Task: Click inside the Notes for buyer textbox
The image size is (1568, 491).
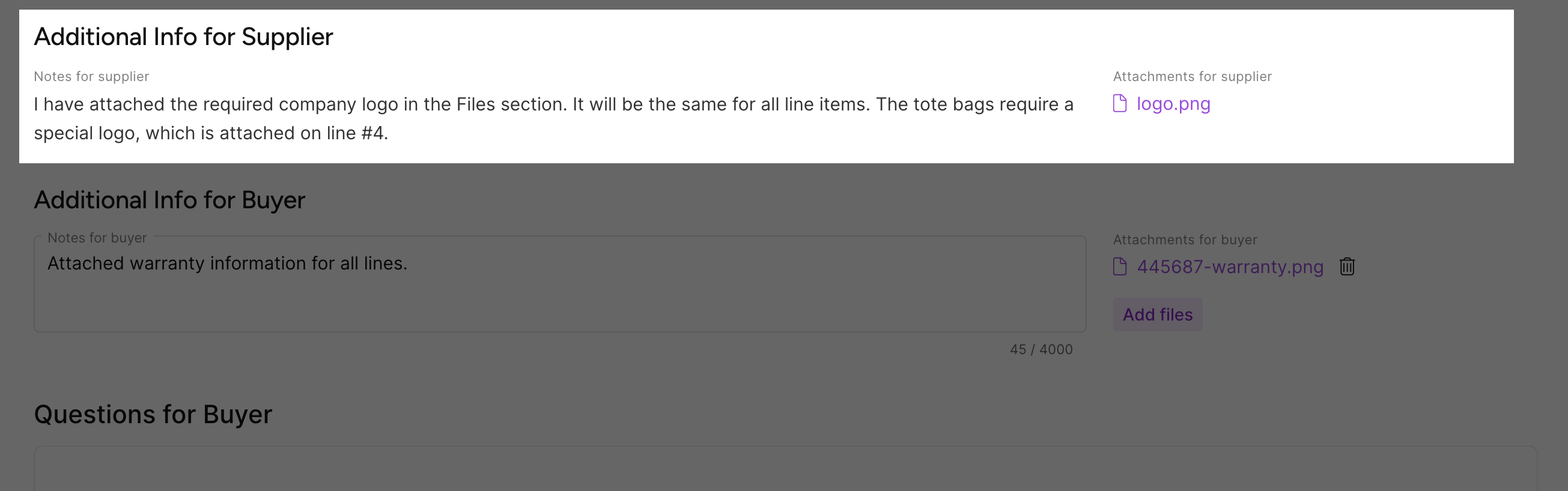Action: [x=560, y=298]
